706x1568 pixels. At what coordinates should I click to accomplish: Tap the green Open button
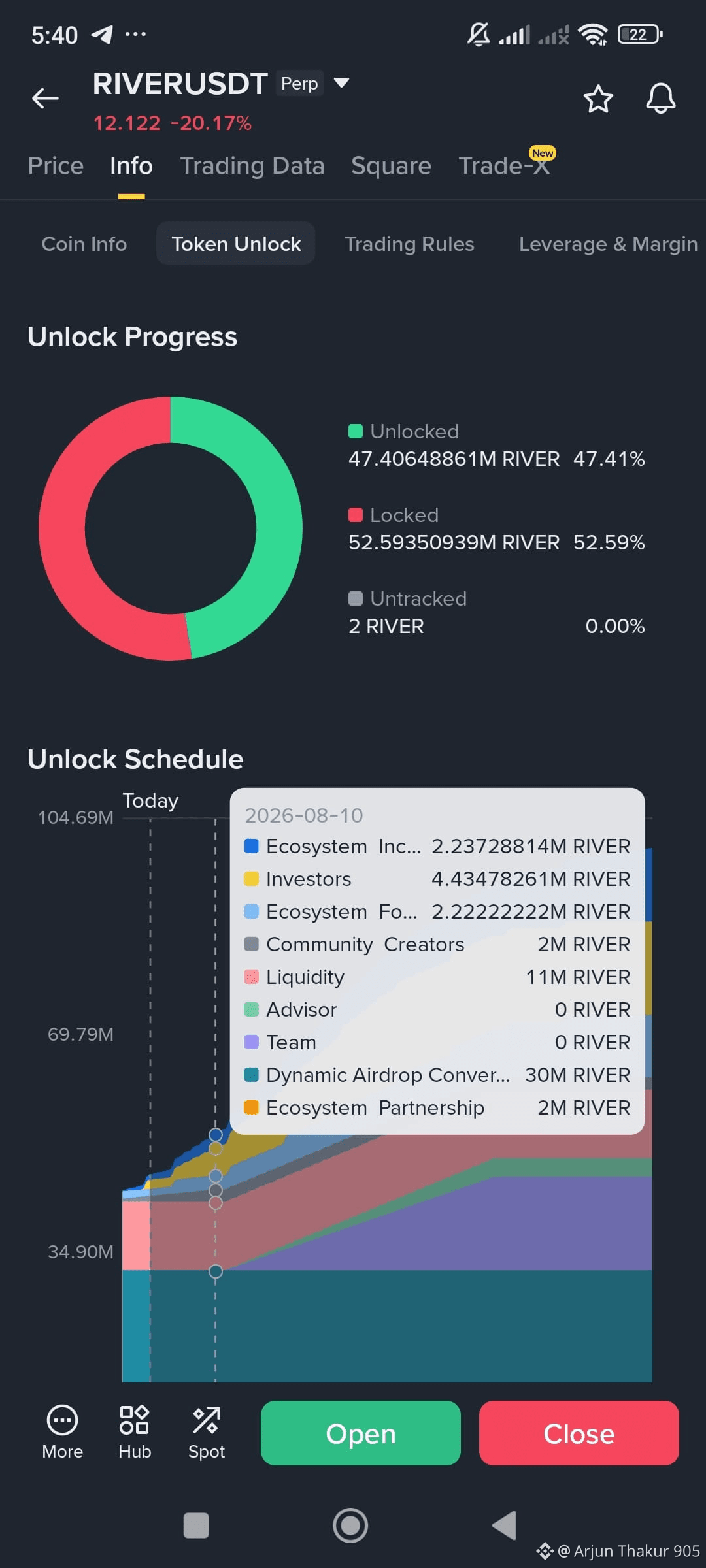361,1433
